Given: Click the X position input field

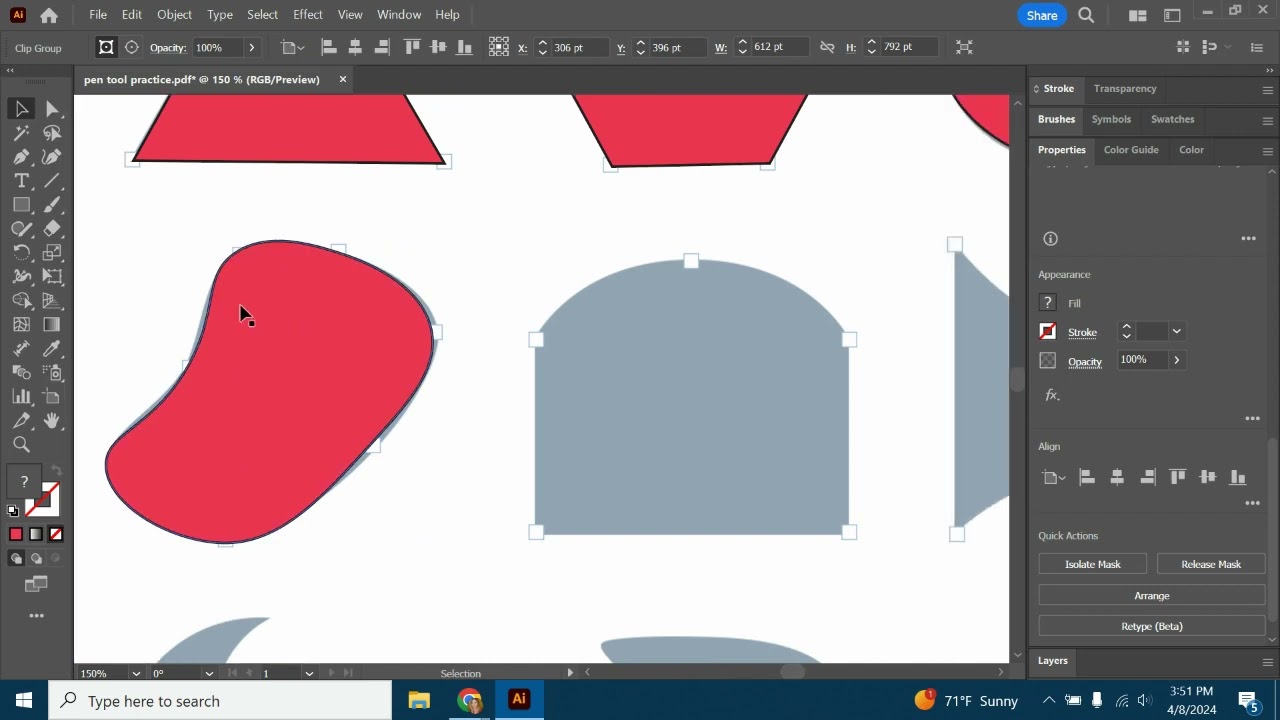Looking at the screenshot, I should coord(579,47).
